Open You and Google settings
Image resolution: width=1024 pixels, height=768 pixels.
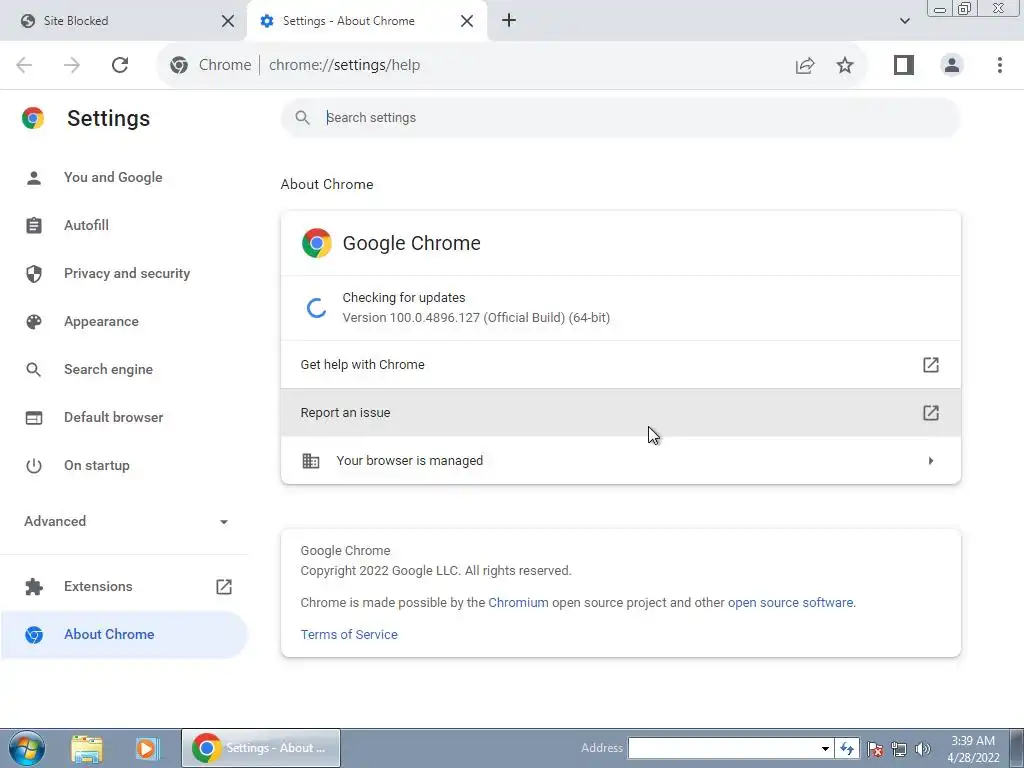[113, 177]
